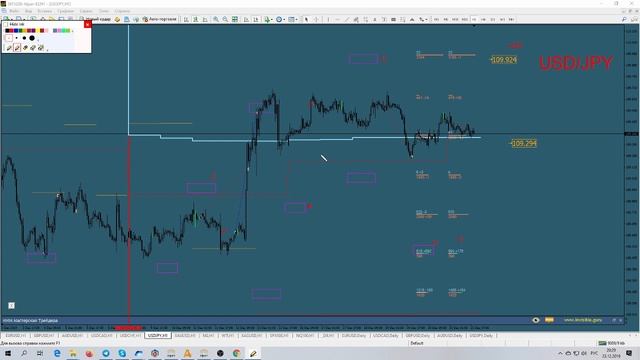Zoom in on the chart
Screen dimensions: 640x360
tap(216, 19)
